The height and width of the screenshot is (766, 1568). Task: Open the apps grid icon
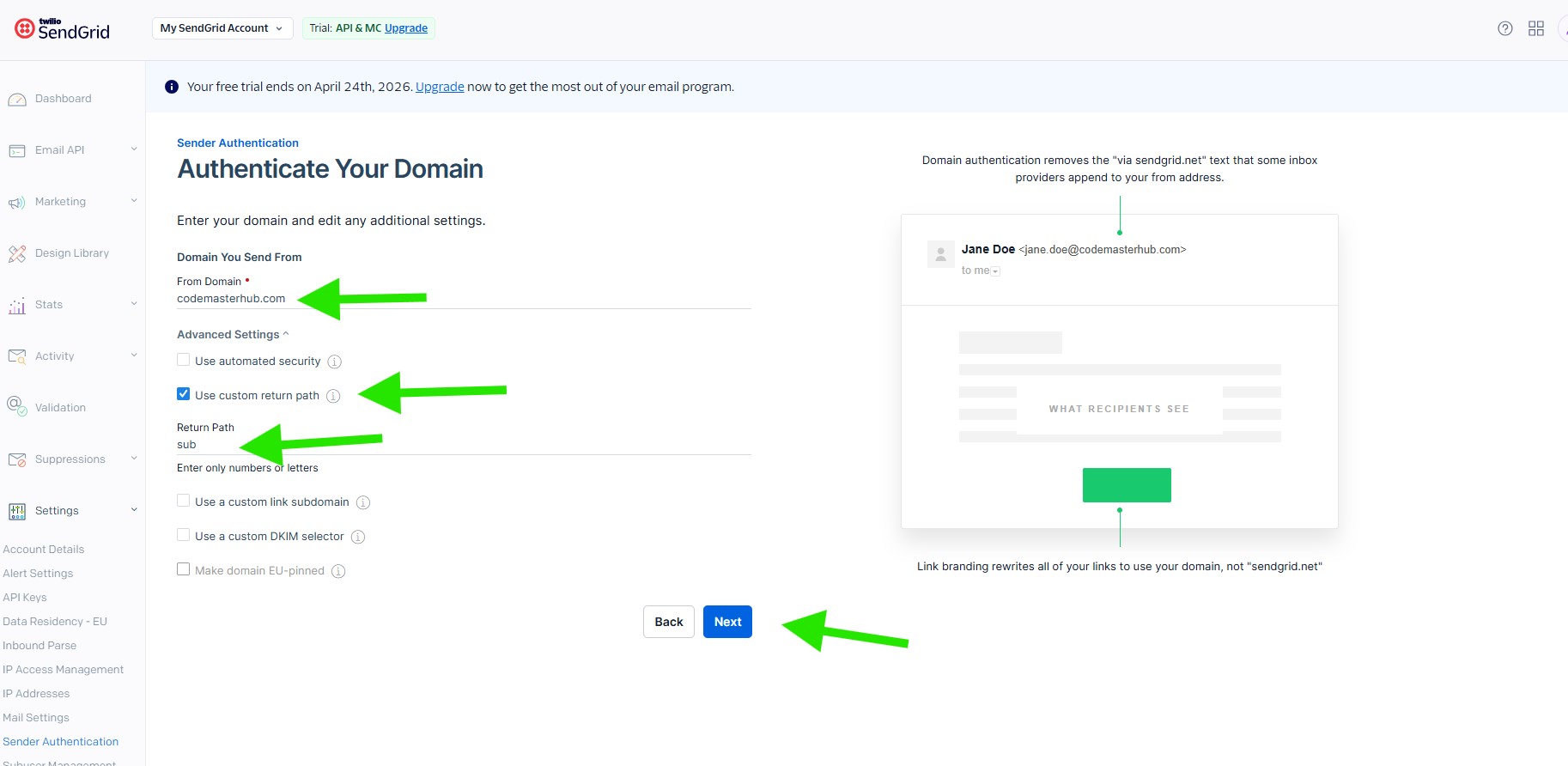pos(1535,28)
